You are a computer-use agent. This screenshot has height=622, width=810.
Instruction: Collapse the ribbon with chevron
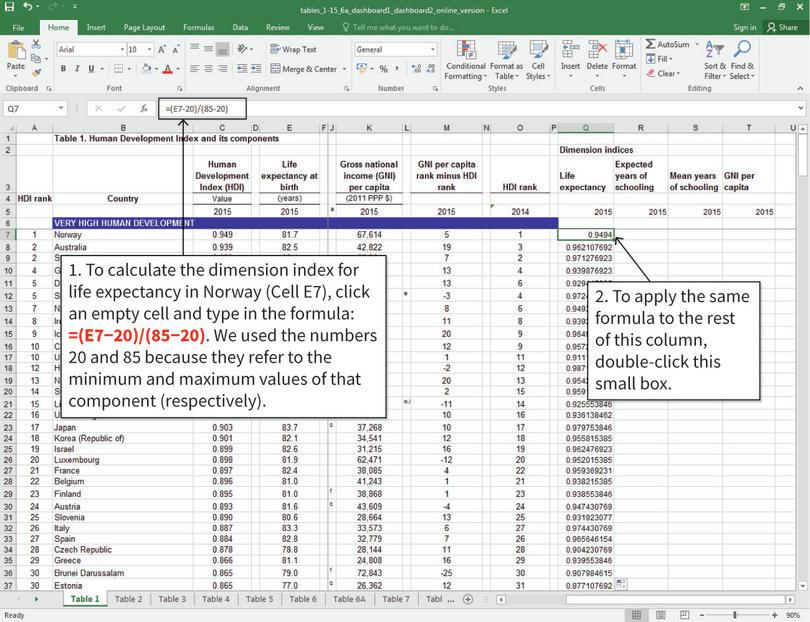coord(800,89)
